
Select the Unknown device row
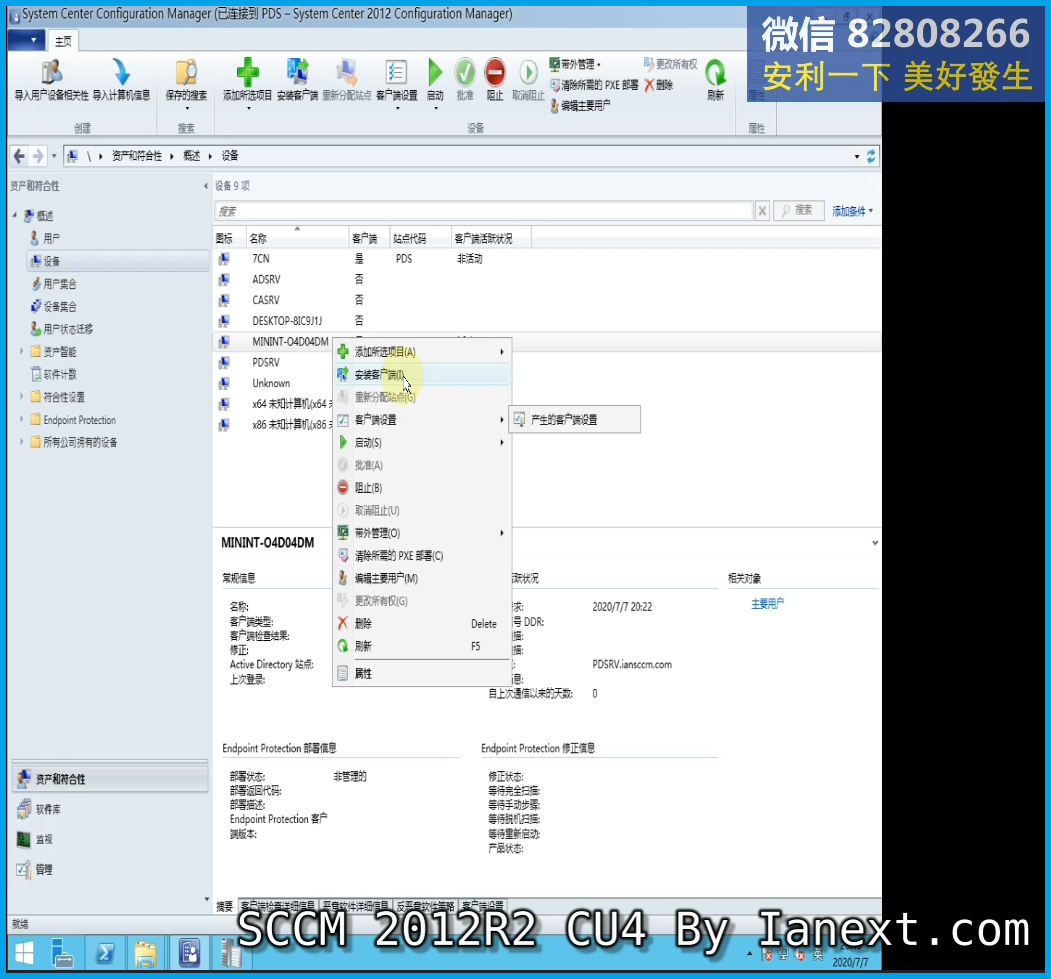coord(273,383)
